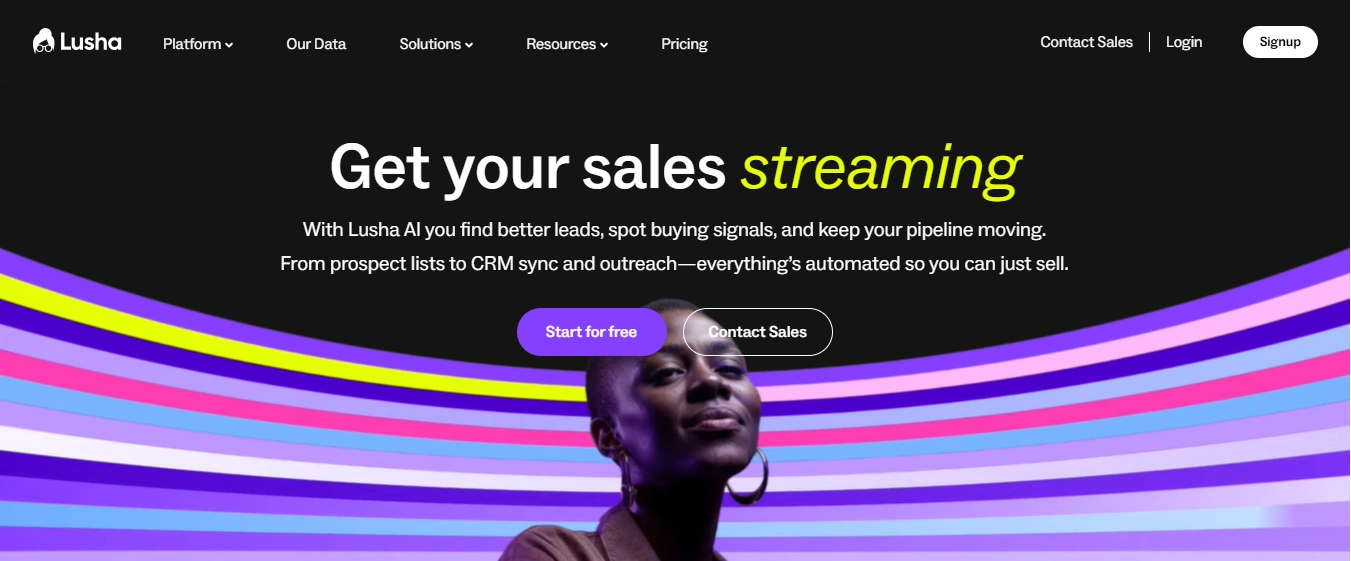Click the Get your sales headline text
The width and height of the screenshot is (1351, 561).
pyautogui.click(x=528, y=168)
